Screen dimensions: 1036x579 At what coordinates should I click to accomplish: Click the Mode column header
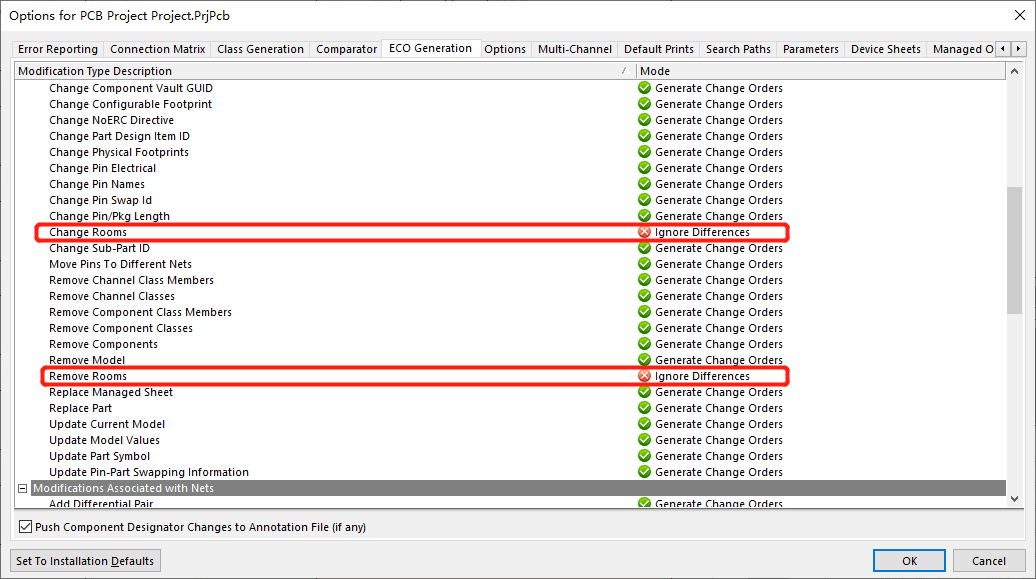821,71
